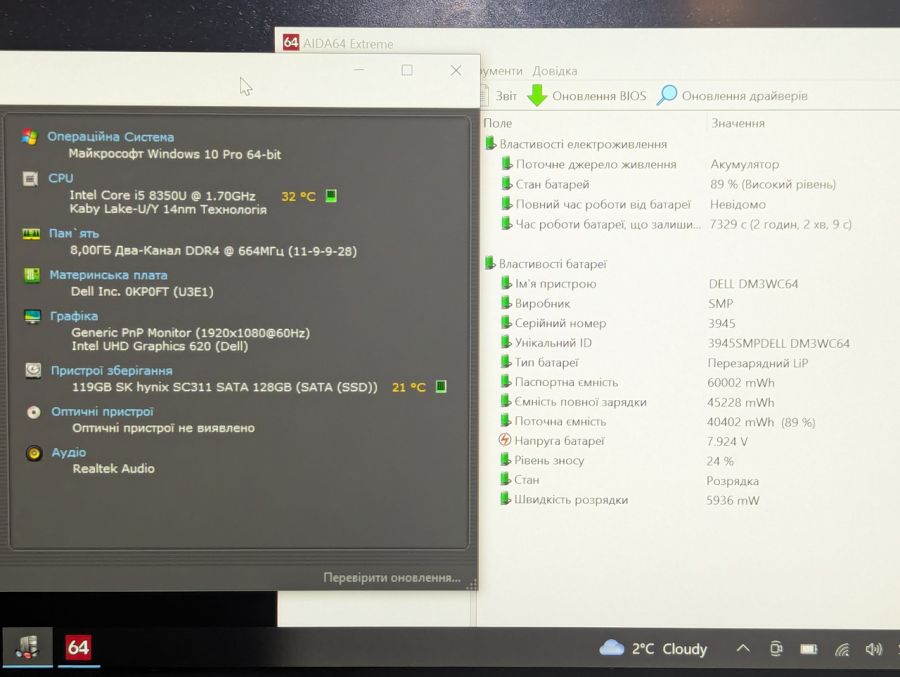Click the 7.924 V voltage value
900x677 pixels.
[x=727, y=442]
